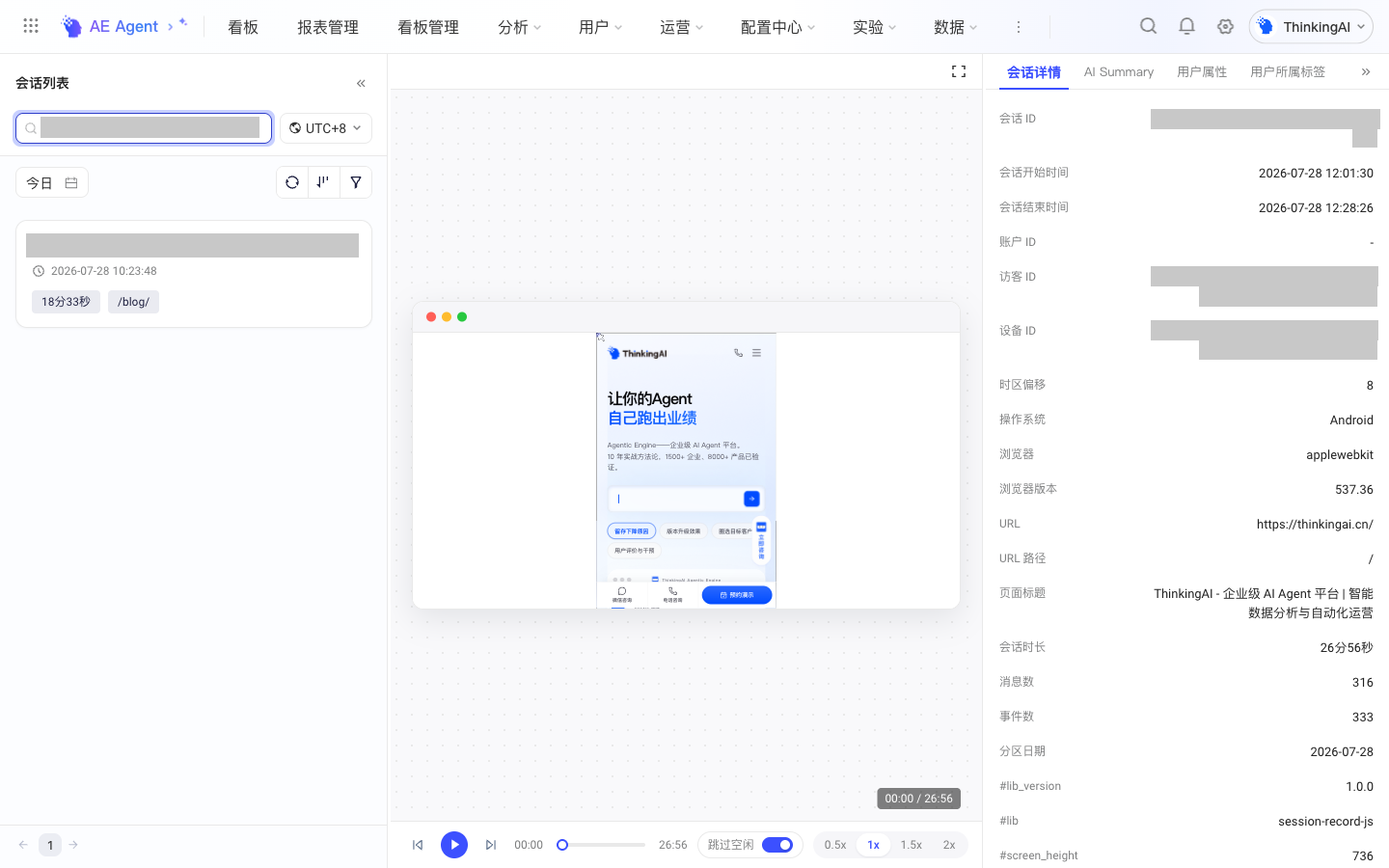Play the session recording
Viewport: 1389px width, 868px height.
point(454,845)
